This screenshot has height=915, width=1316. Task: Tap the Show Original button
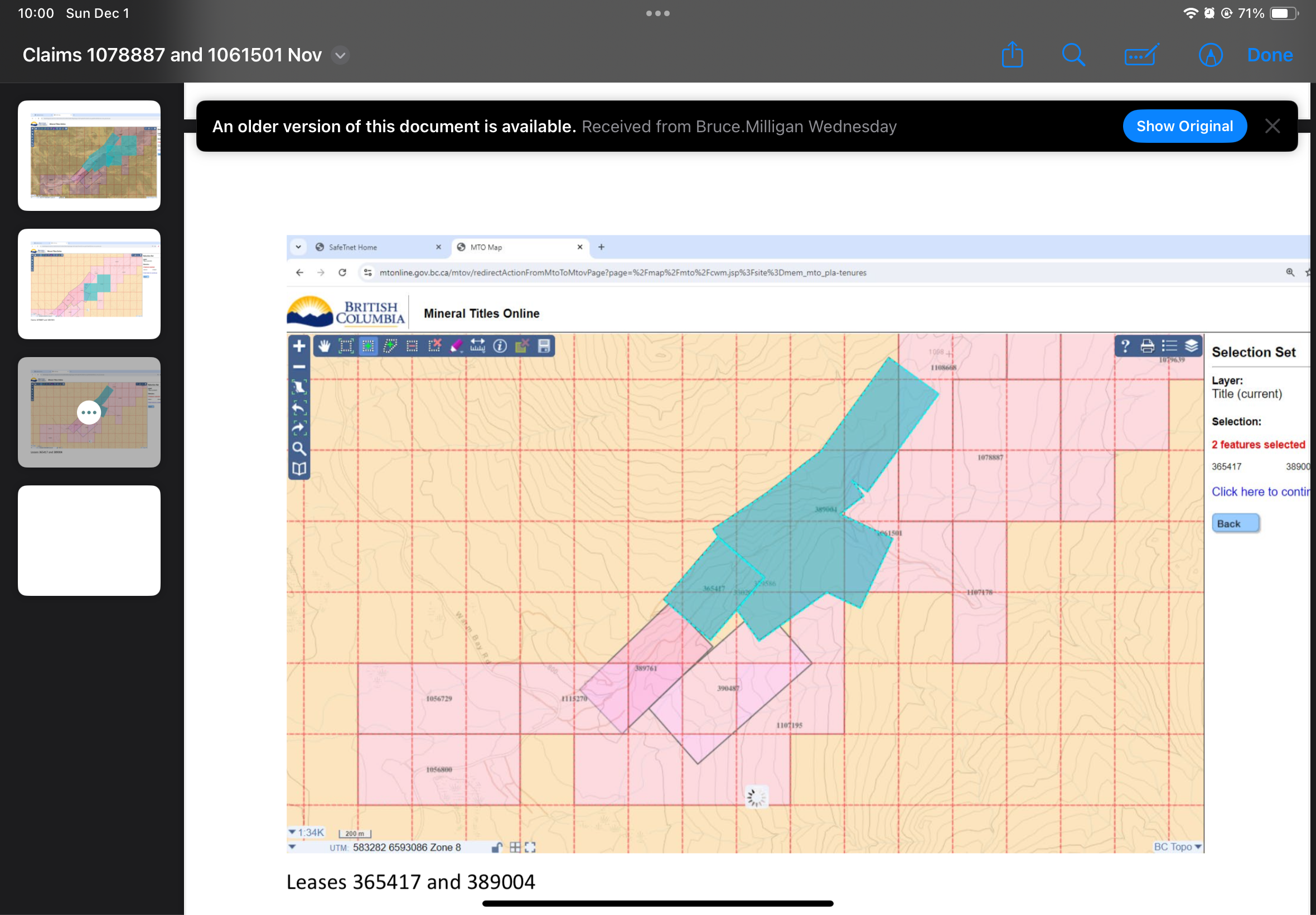click(x=1184, y=126)
